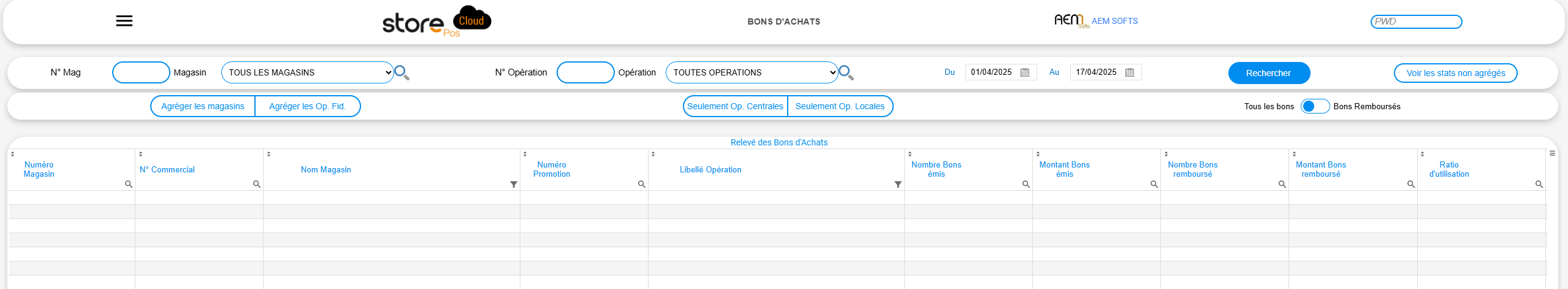Sort arrows on Ratio d'utilisation column
This screenshot has height=289, width=1568.
1422,154
